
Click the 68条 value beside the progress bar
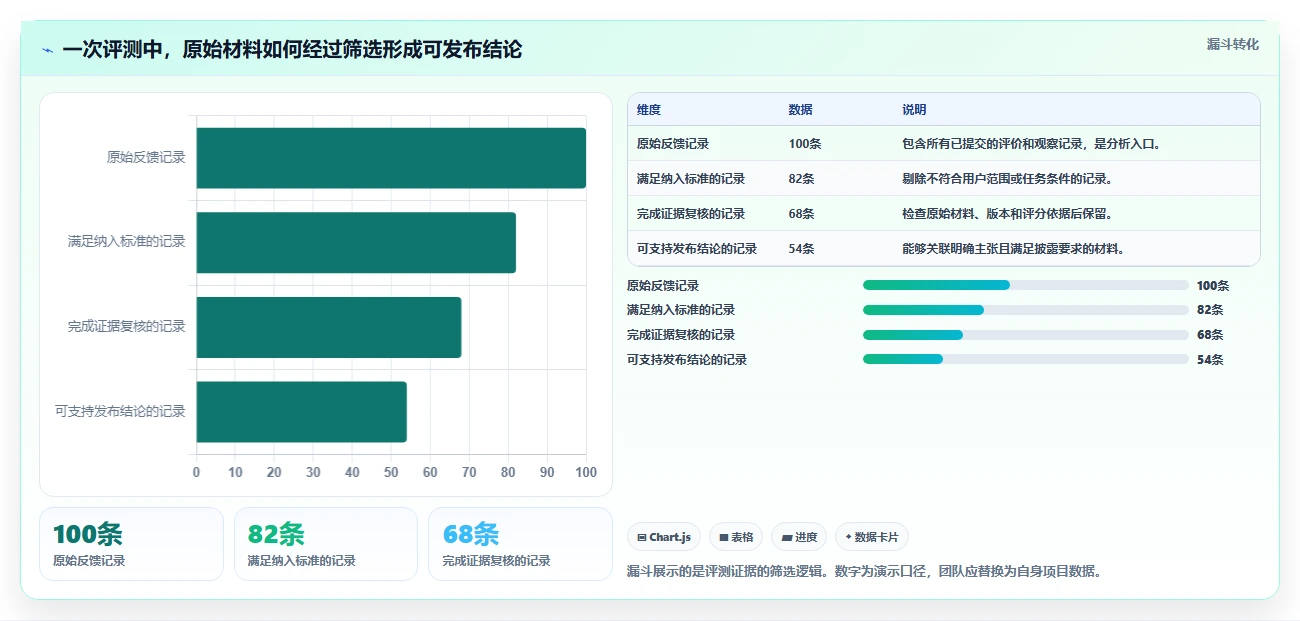coord(1210,335)
